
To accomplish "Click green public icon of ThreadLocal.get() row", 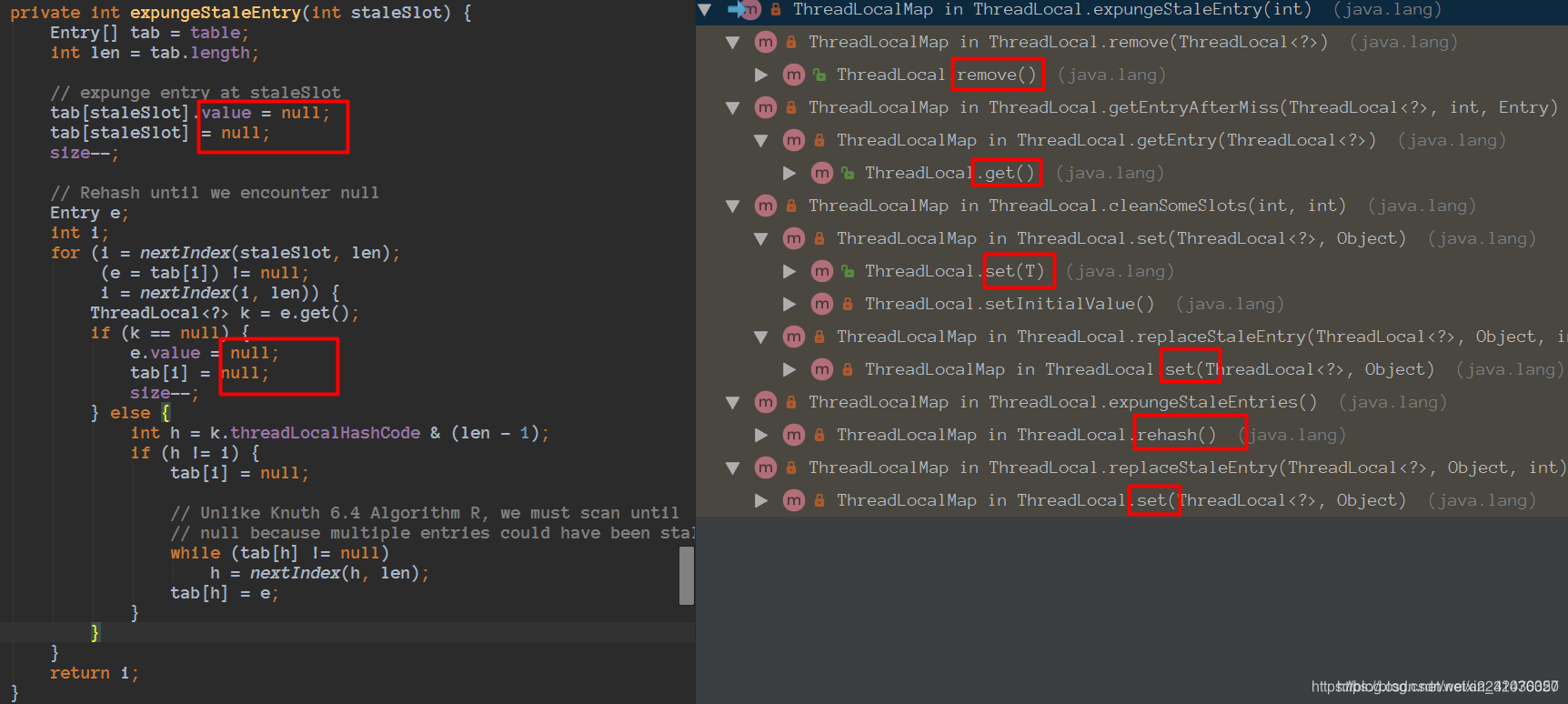I will click(x=848, y=173).
